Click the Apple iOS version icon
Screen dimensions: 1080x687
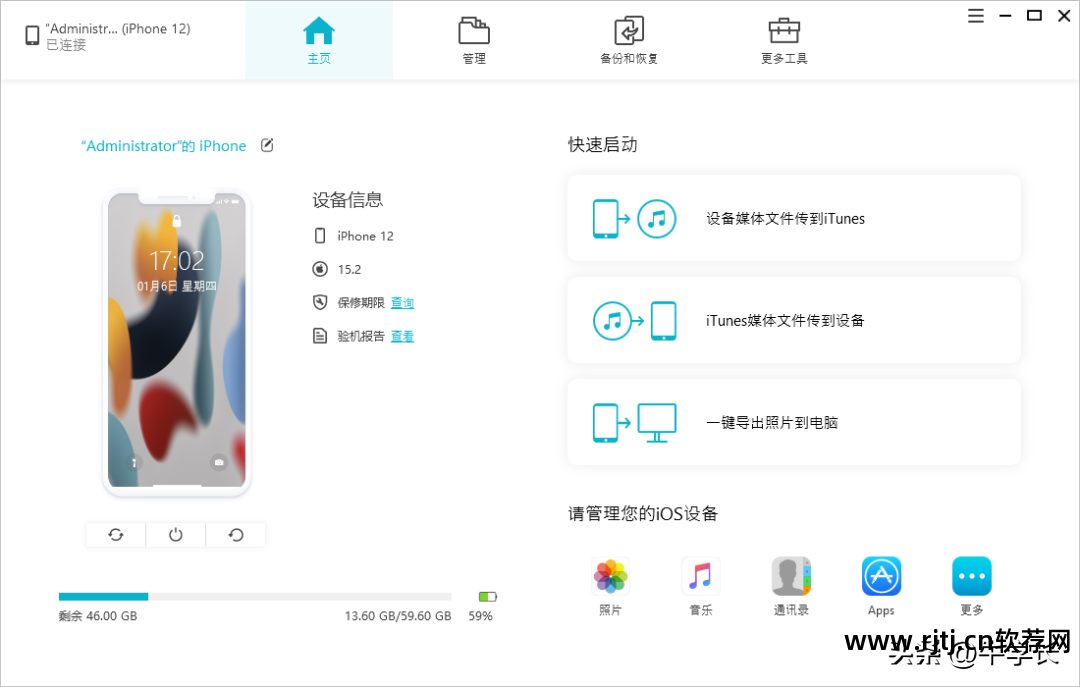tap(320, 269)
